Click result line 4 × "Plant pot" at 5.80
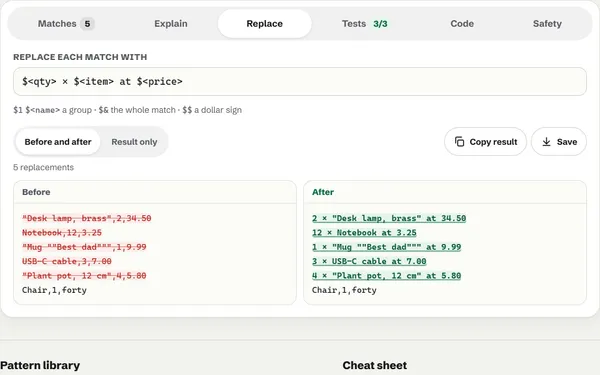 pyautogui.click(x=386, y=276)
